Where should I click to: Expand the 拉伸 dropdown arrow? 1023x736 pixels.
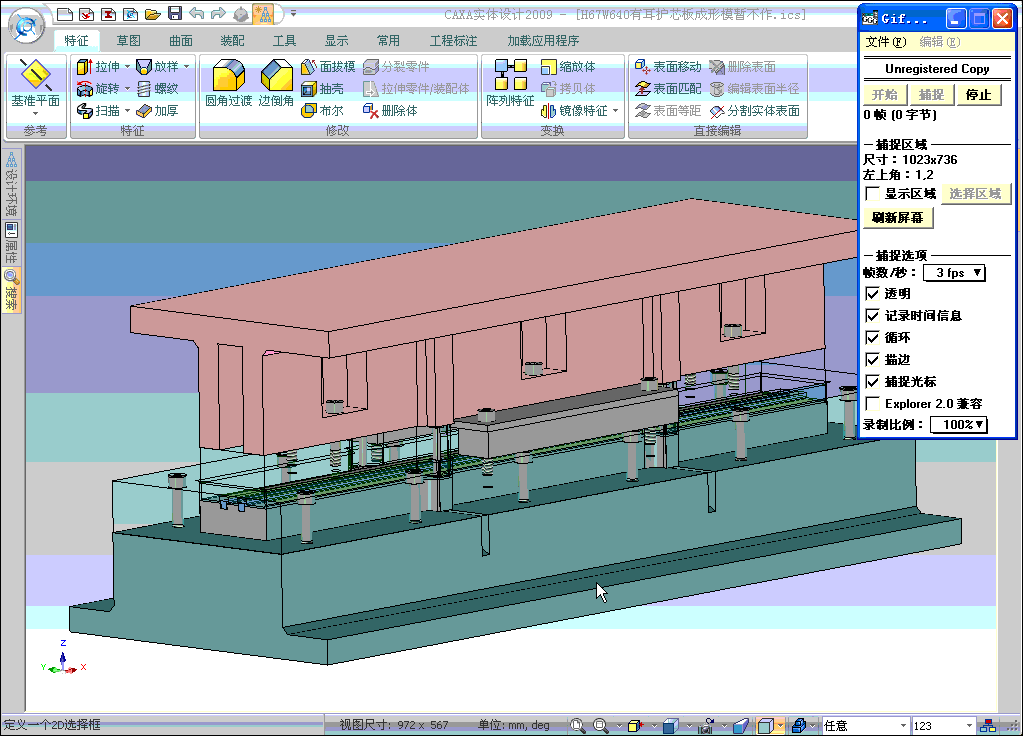click(x=127, y=67)
